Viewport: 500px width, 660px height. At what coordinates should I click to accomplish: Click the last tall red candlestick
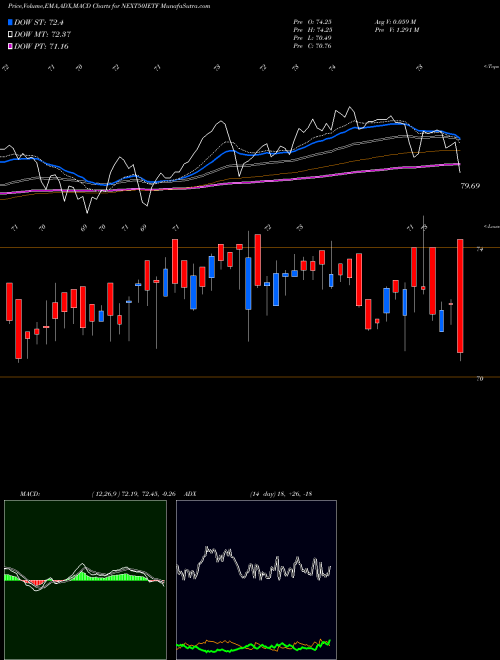(x=460, y=295)
